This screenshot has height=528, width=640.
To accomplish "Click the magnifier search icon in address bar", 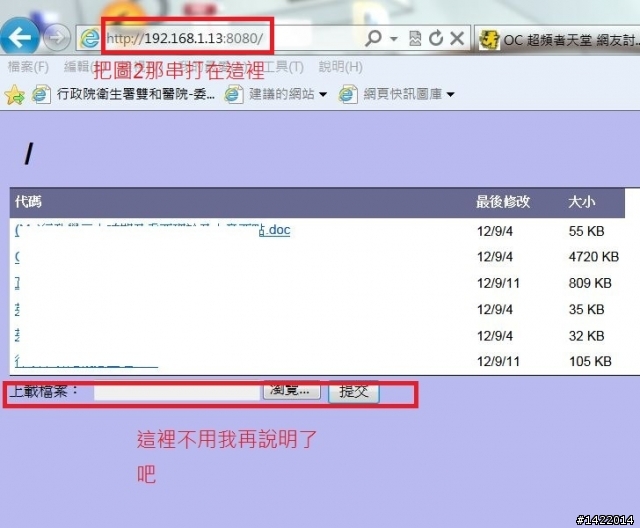I will point(373,38).
